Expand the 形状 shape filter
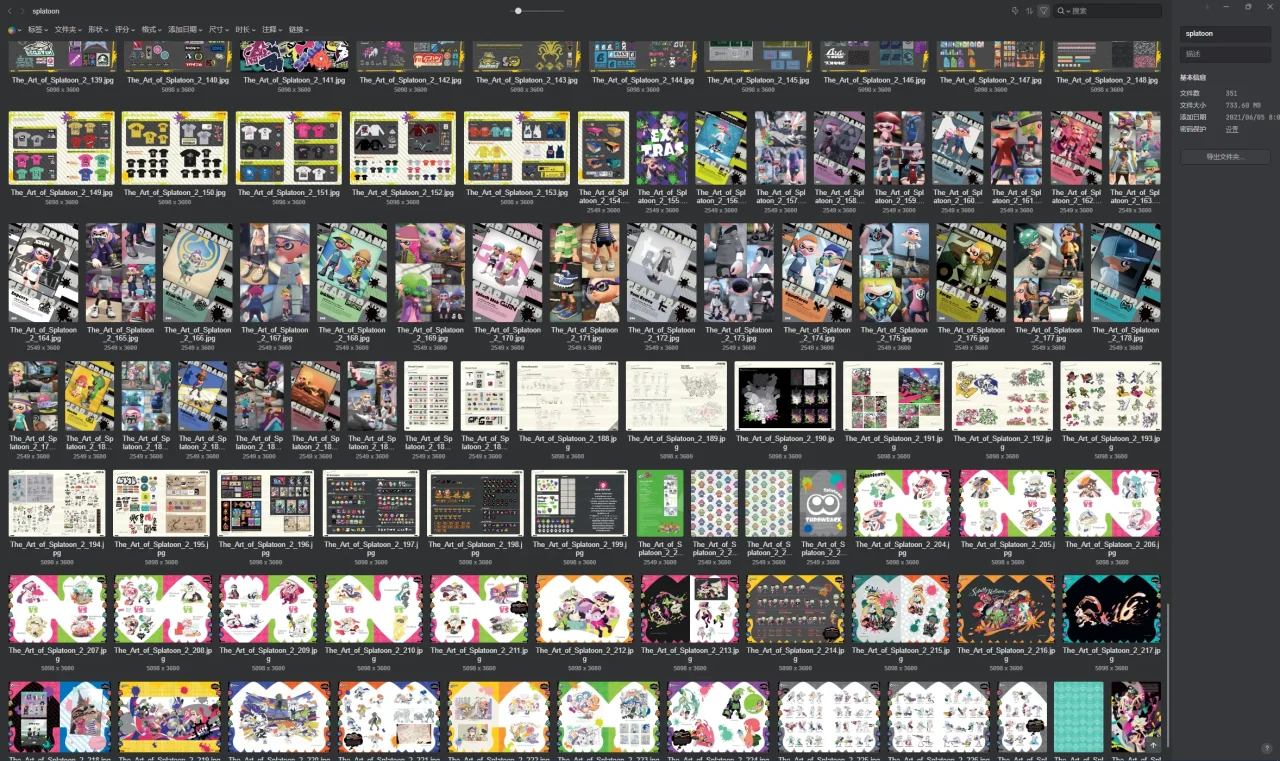This screenshot has width=1280, height=761. pyautogui.click(x=98, y=30)
